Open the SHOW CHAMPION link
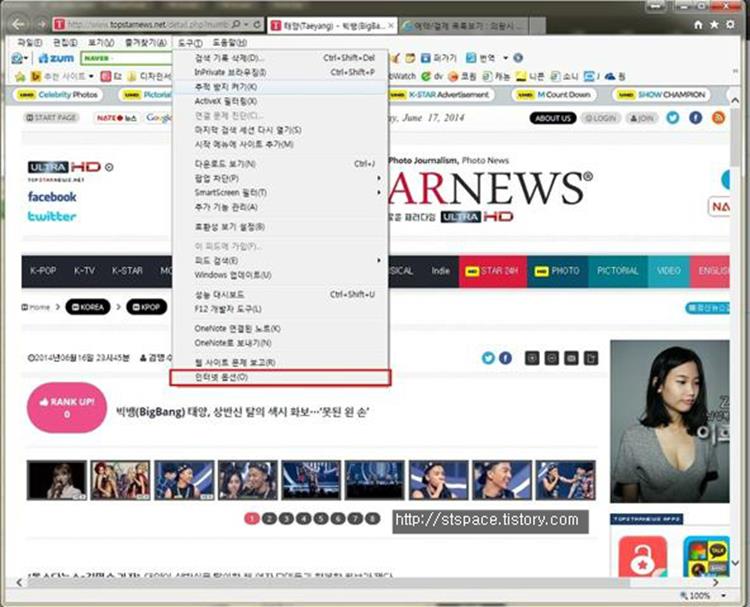 pos(661,95)
